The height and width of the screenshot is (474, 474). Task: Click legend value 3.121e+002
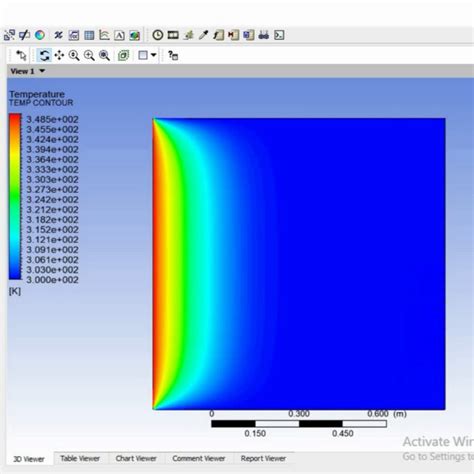(52, 240)
